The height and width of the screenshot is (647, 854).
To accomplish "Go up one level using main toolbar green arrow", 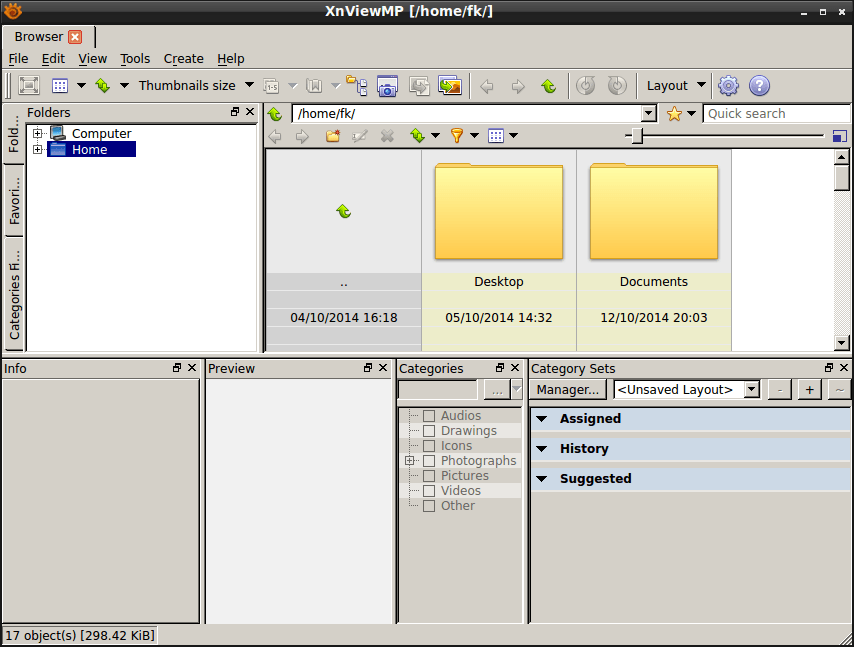I will (x=549, y=86).
